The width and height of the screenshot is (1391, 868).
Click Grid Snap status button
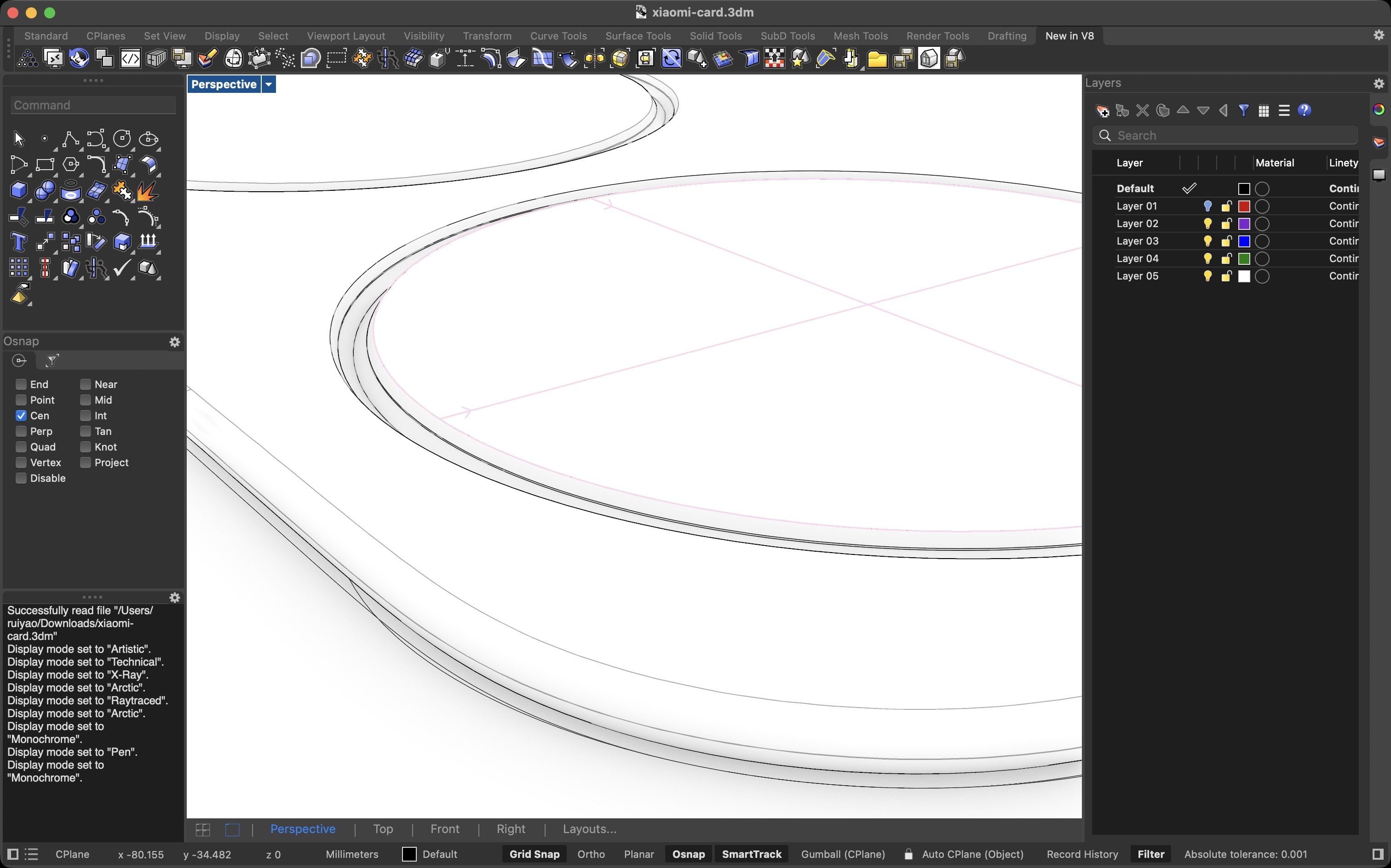click(x=534, y=854)
